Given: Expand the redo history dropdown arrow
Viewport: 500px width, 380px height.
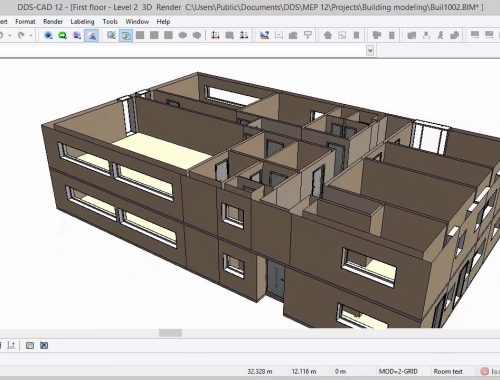Looking at the screenshot, I should coord(31,35).
